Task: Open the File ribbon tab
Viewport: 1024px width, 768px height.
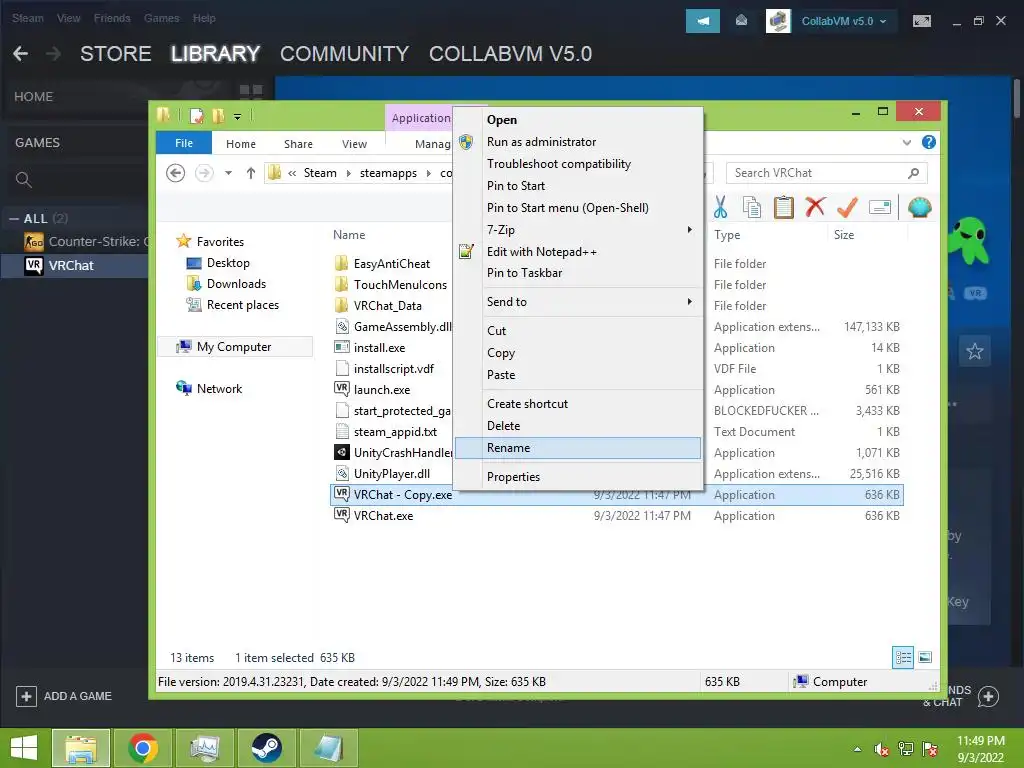Action: (x=184, y=142)
